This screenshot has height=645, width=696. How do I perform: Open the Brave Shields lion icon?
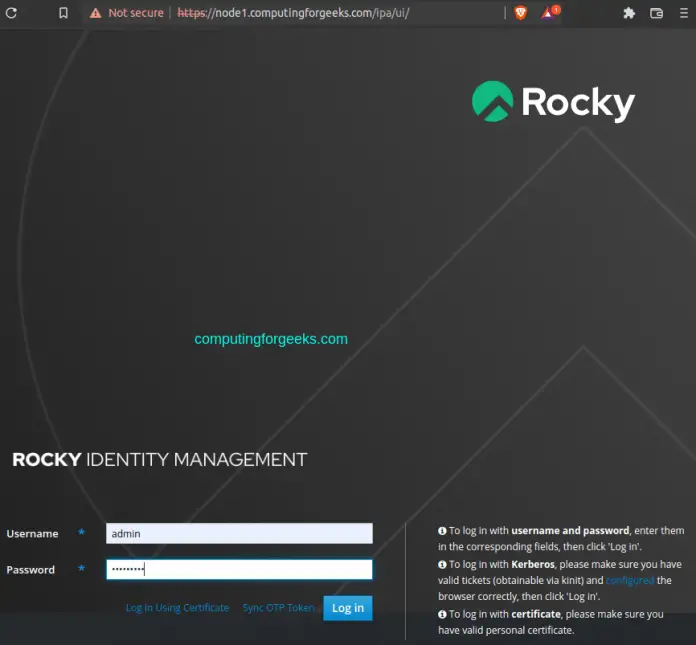(521, 13)
